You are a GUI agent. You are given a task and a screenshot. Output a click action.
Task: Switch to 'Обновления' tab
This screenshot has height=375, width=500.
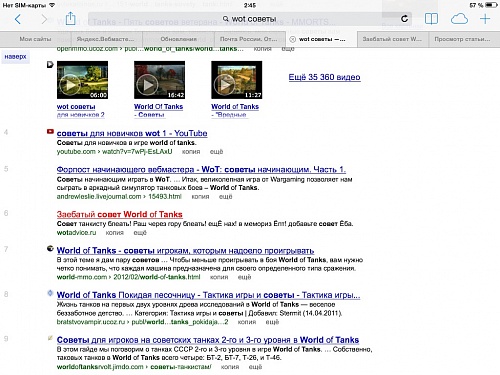pyautogui.click(x=178, y=39)
